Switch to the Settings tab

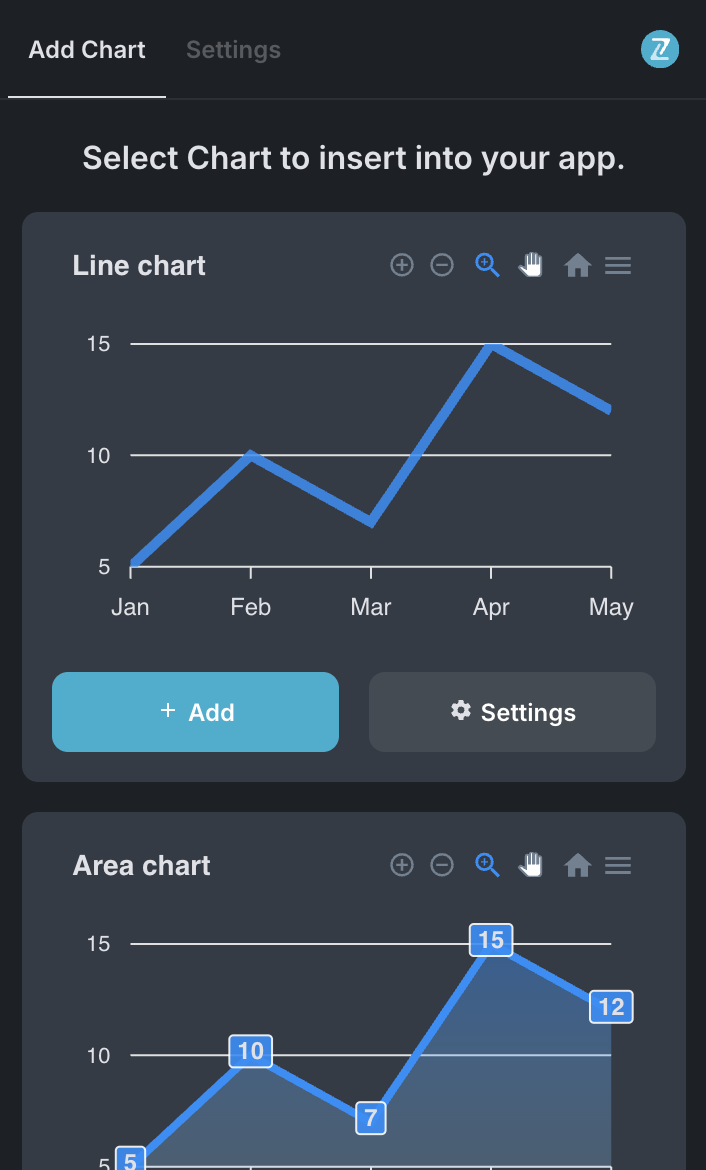point(233,50)
